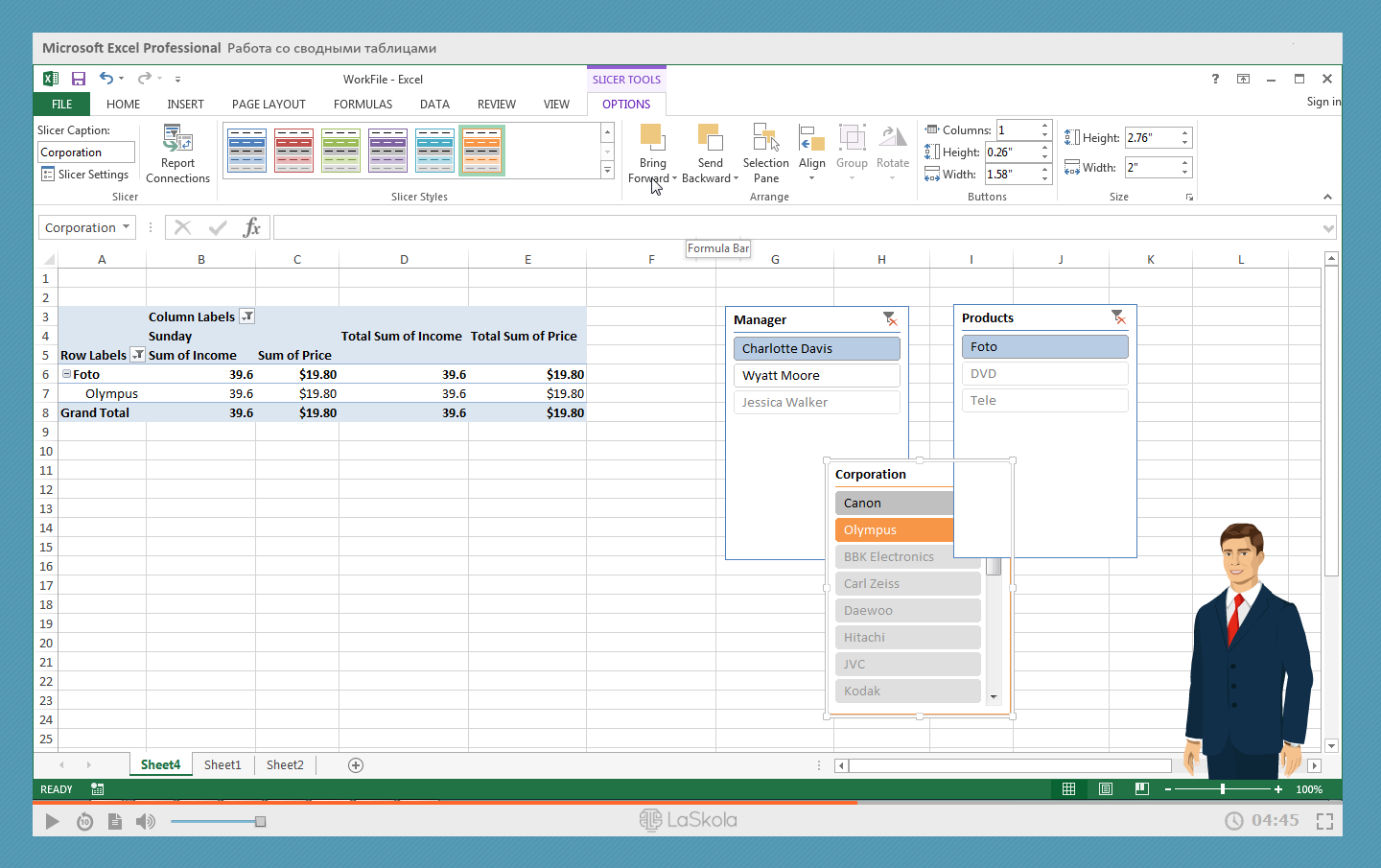The height and width of the screenshot is (868, 1381).
Task: Switch to Sheet1 worksheet tab
Action: click(x=222, y=764)
